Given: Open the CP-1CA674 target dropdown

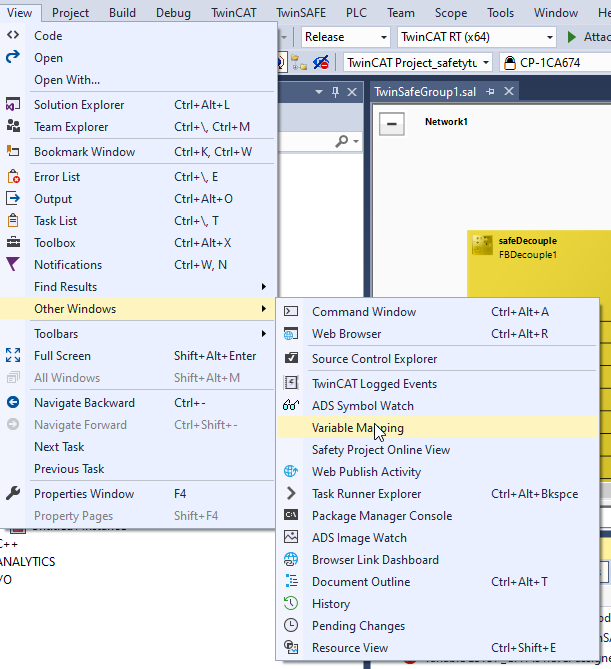Looking at the screenshot, I should pos(555,63).
